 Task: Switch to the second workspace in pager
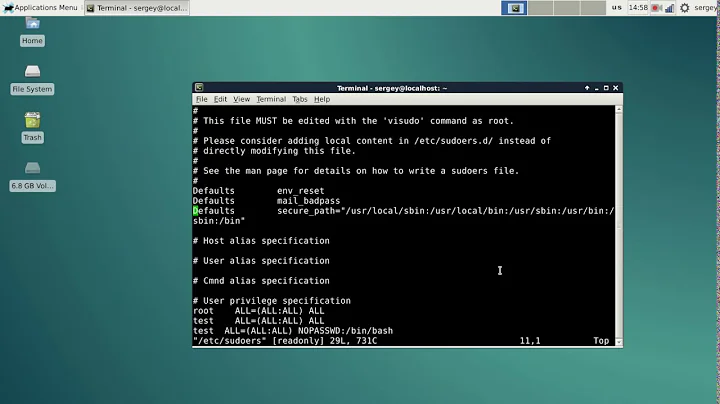coord(540,8)
